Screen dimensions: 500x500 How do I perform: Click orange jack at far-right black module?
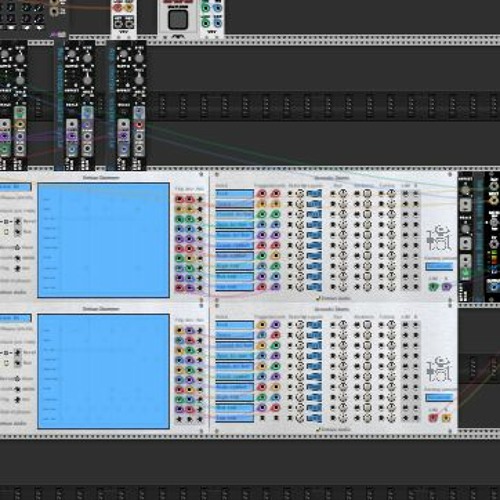(493, 199)
